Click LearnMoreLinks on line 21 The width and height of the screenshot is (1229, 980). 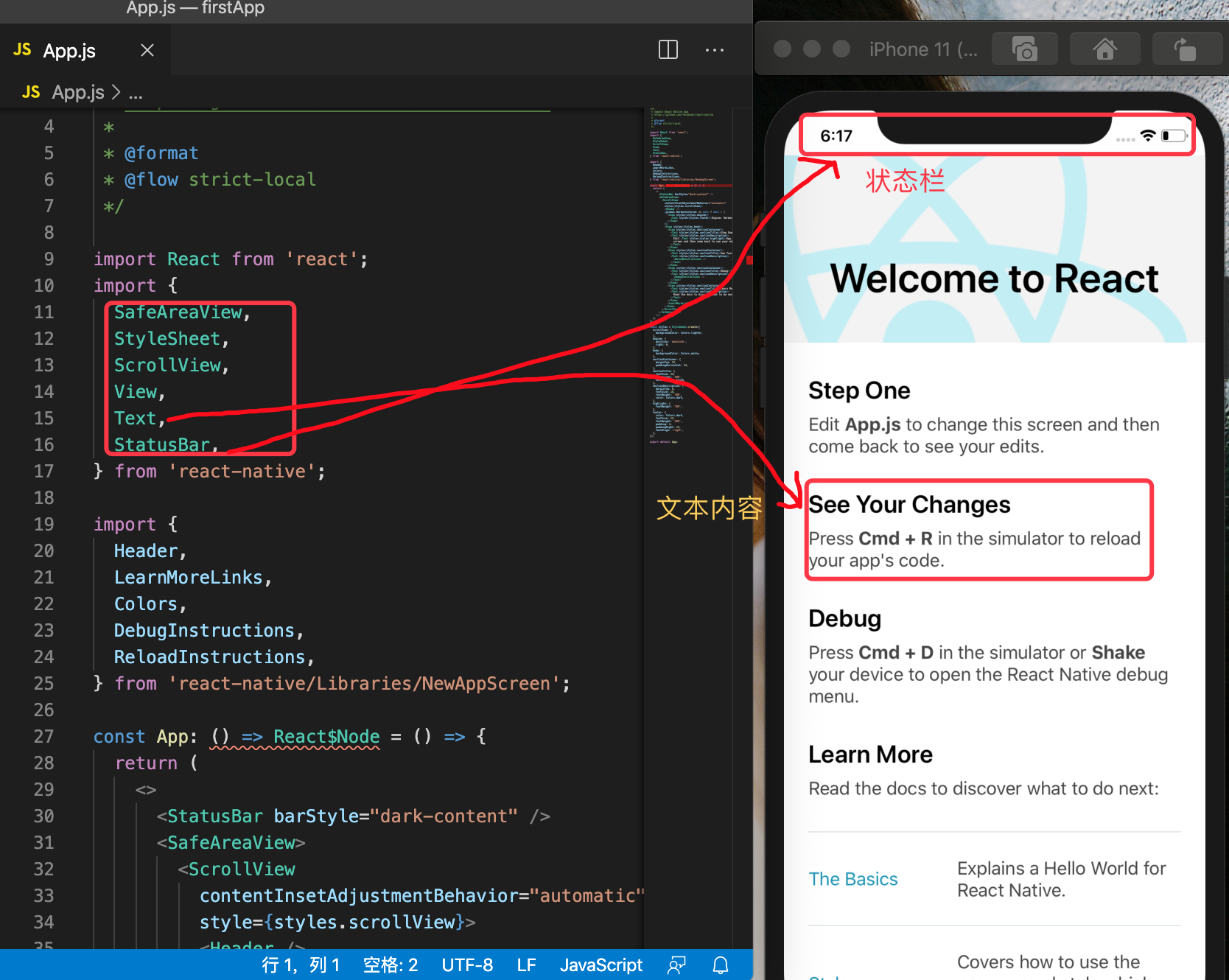coord(189,577)
